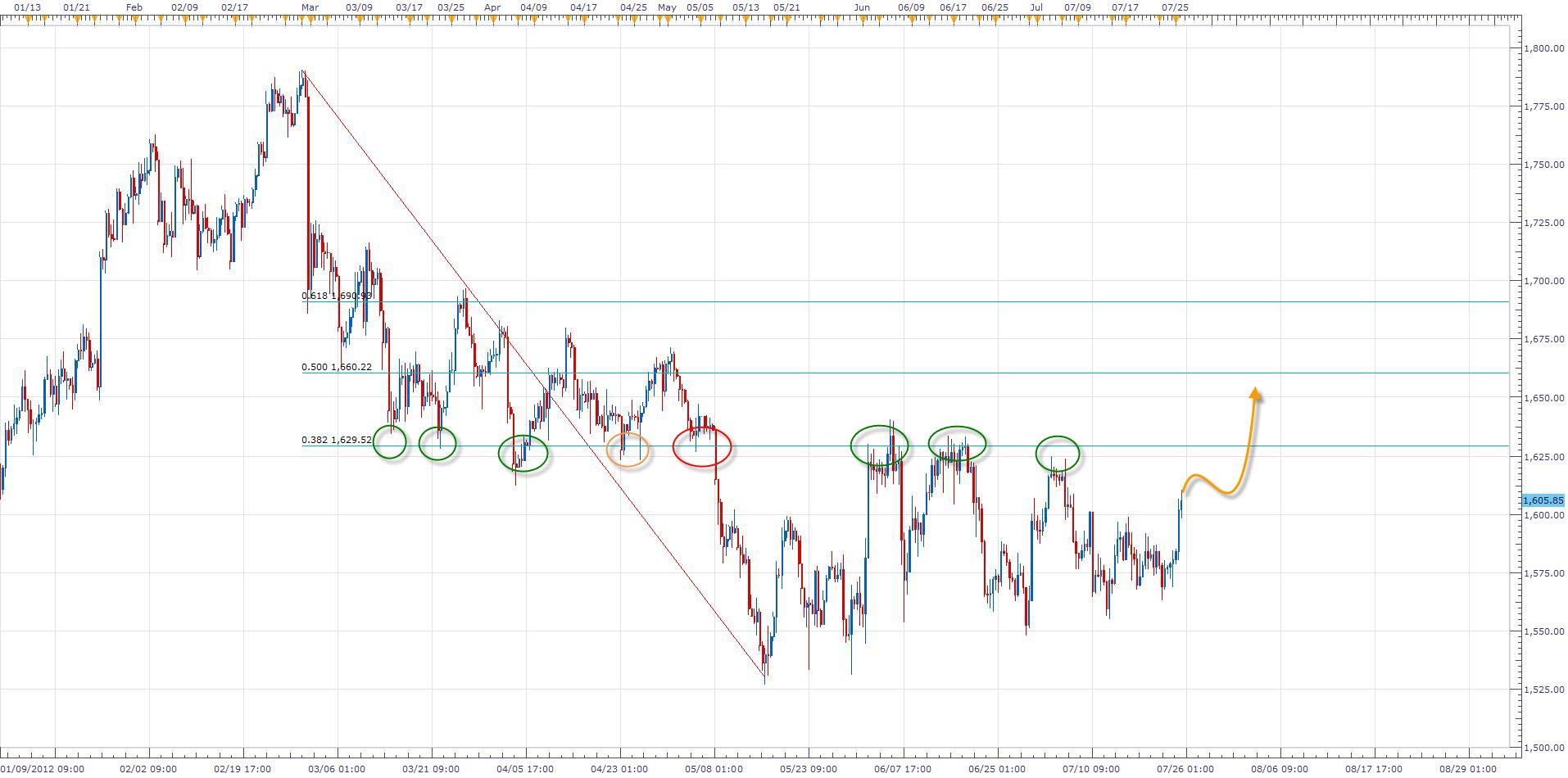
Task: Click the 1,575.00 price axis label
Action: (1543, 572)
